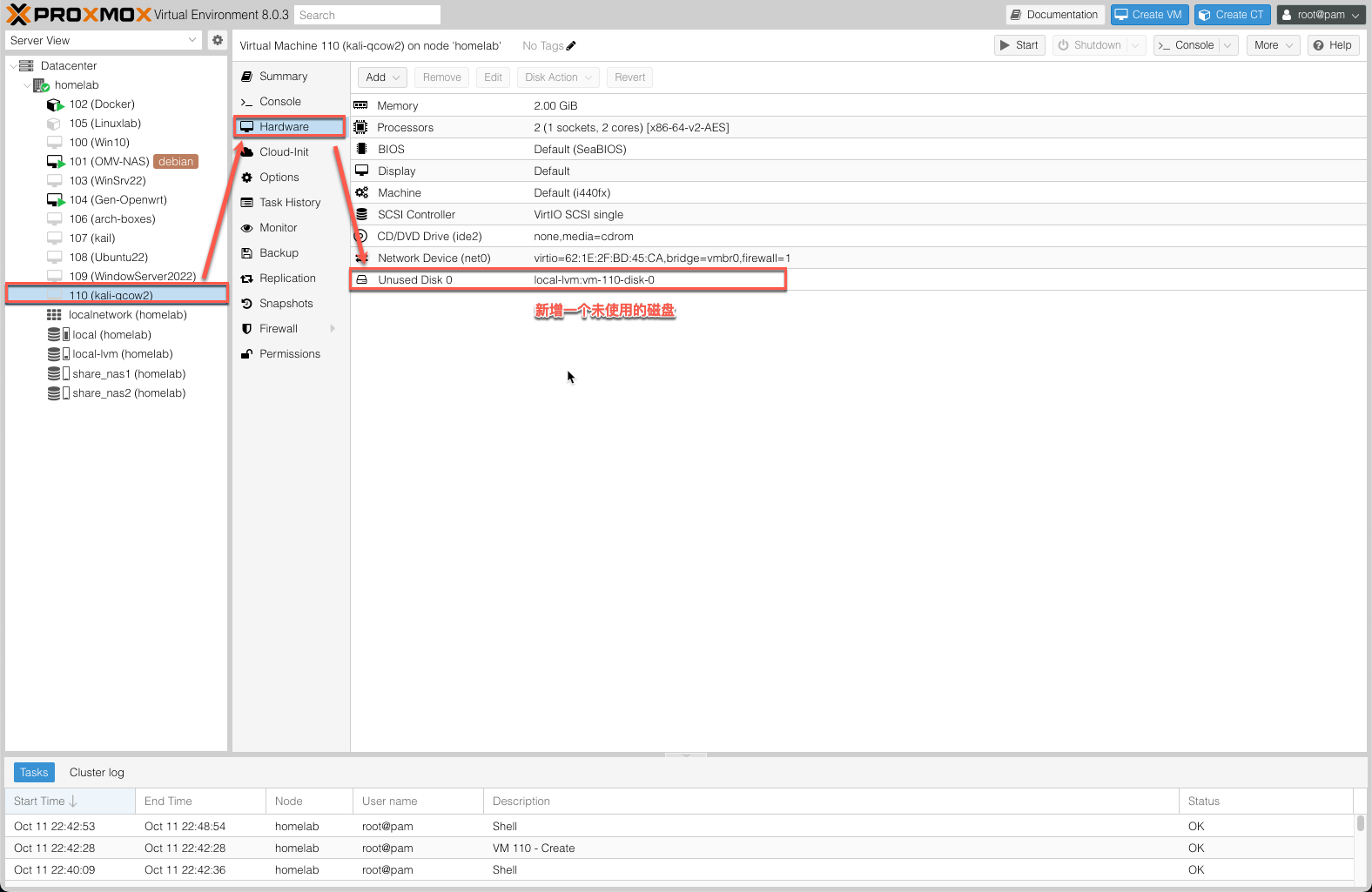Click the Memory row icon
1372x892 pixels.
[360, 105]
